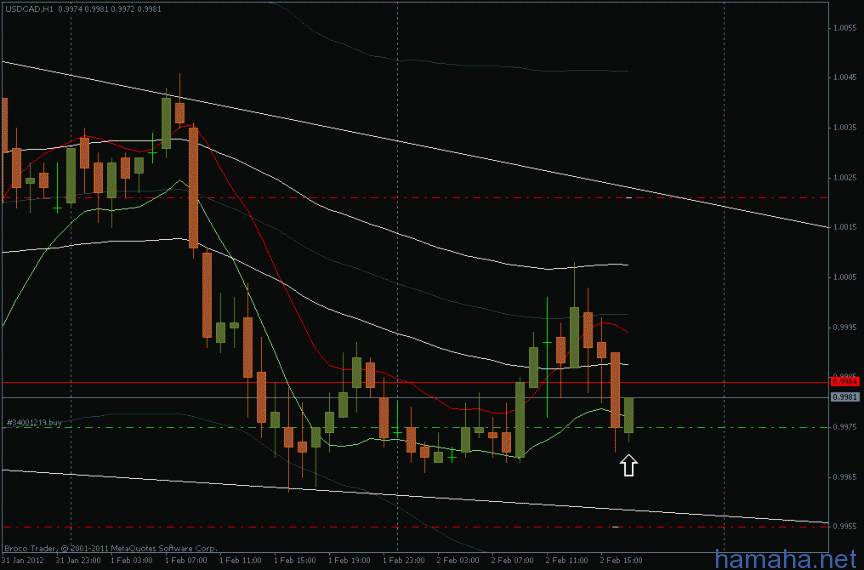Click the 31 Jan 23:00 time label
This screenshot has height=570, width=864.
pyautogui.click(x=78, y=561)
